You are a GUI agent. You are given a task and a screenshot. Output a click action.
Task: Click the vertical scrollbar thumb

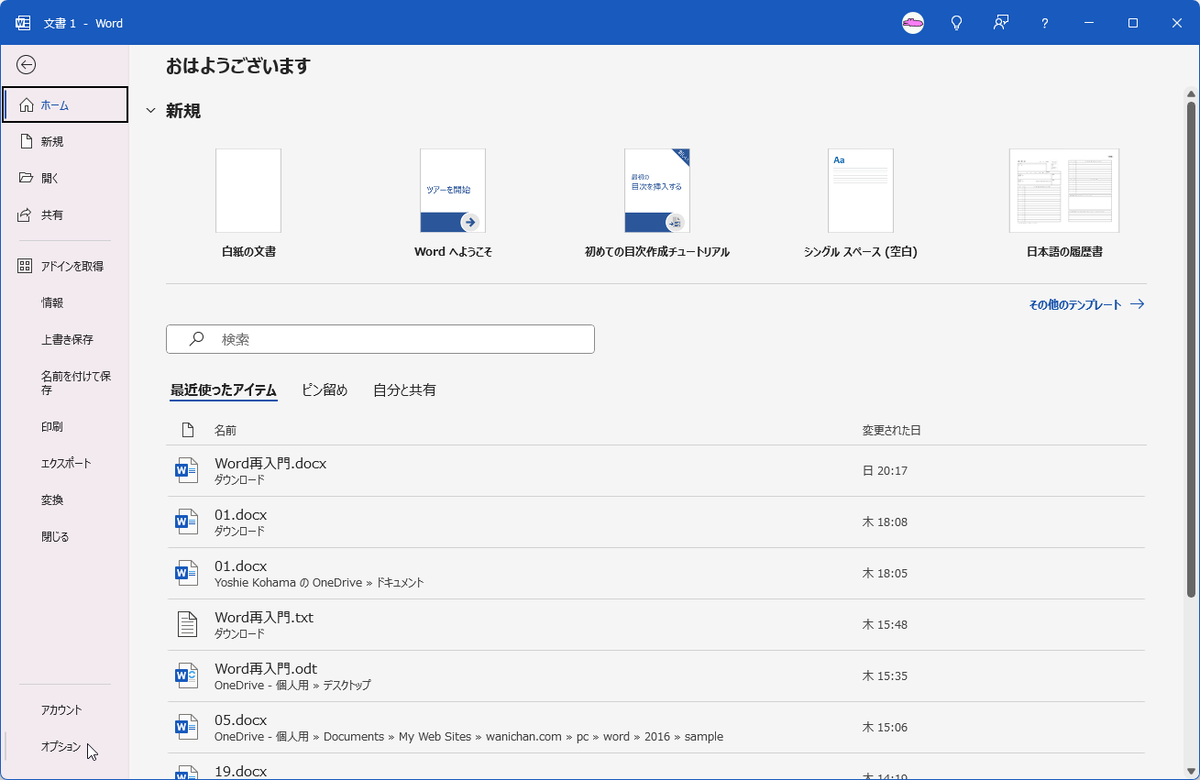pyautogui.click(x=1191, y=350)
